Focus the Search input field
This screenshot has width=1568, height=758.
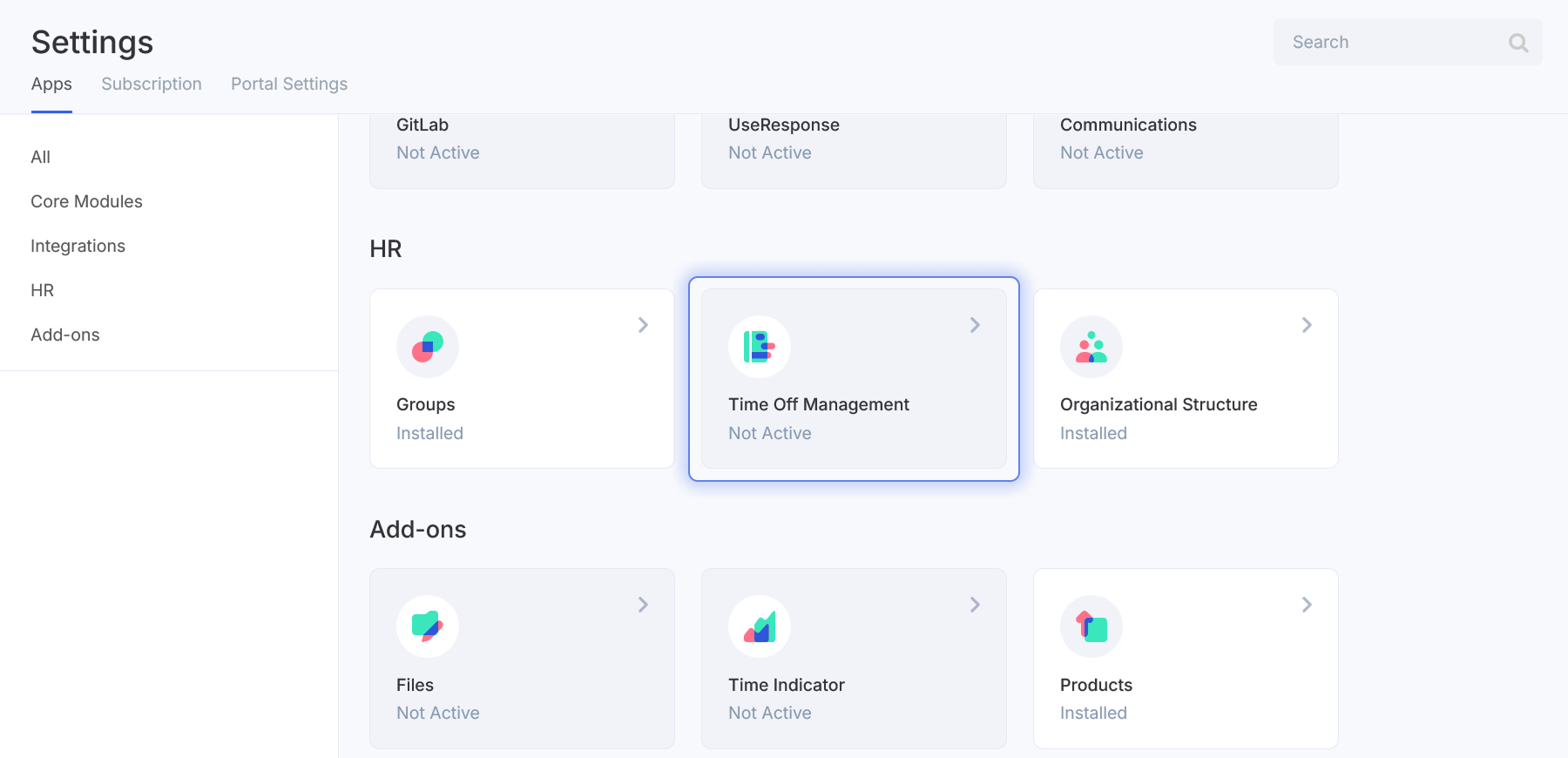[1389, 43]
